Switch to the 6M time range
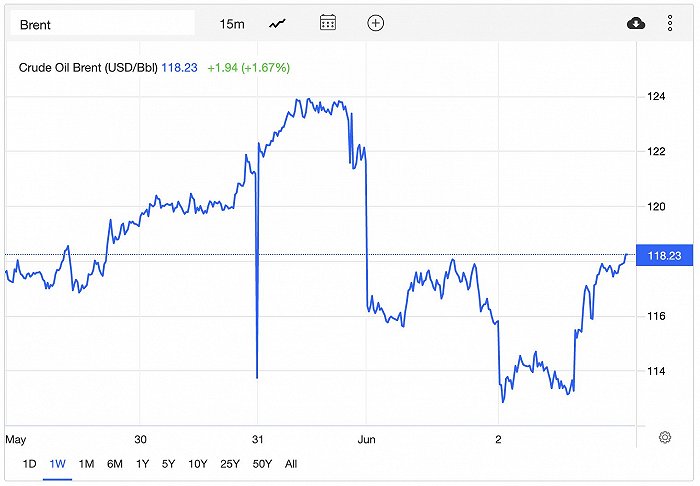Viewport: 700px width, 486px height. tap(115, 464)
